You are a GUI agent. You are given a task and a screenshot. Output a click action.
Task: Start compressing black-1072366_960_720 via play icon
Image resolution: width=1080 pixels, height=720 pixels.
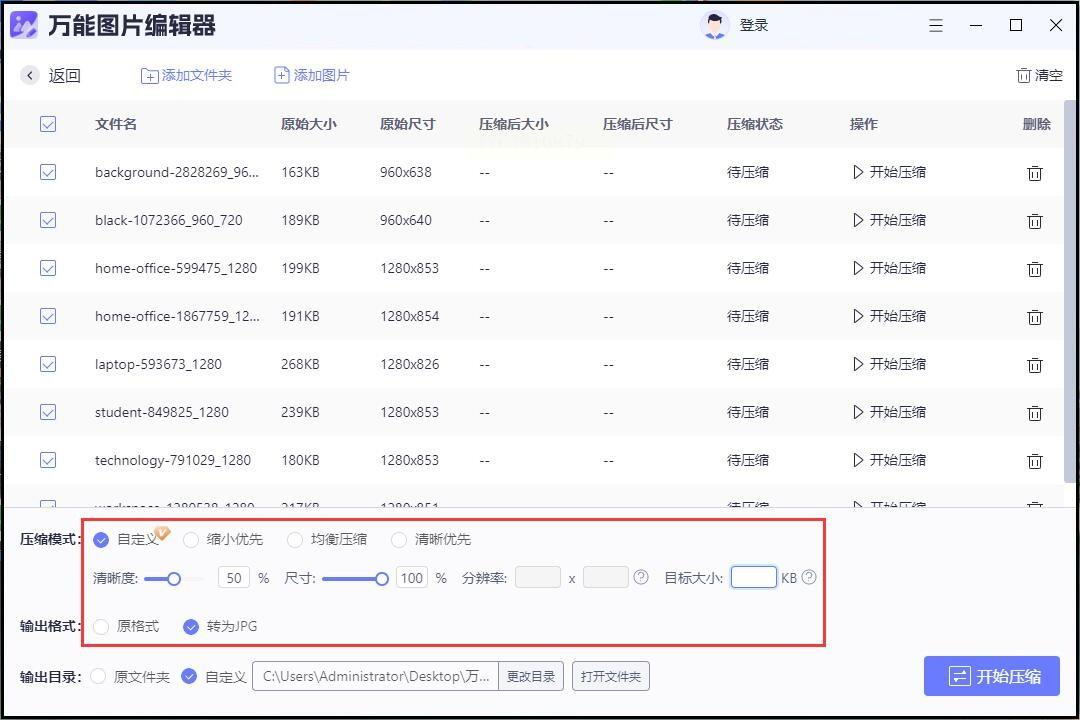coord(858,220)
